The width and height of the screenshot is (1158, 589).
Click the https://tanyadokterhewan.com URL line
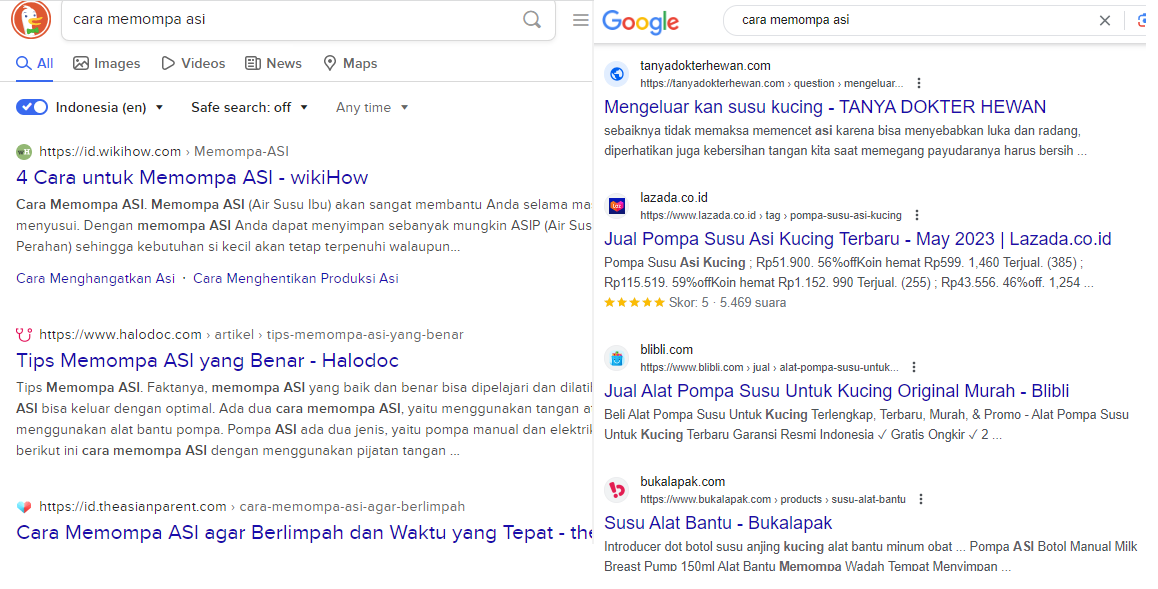[772, 83]
